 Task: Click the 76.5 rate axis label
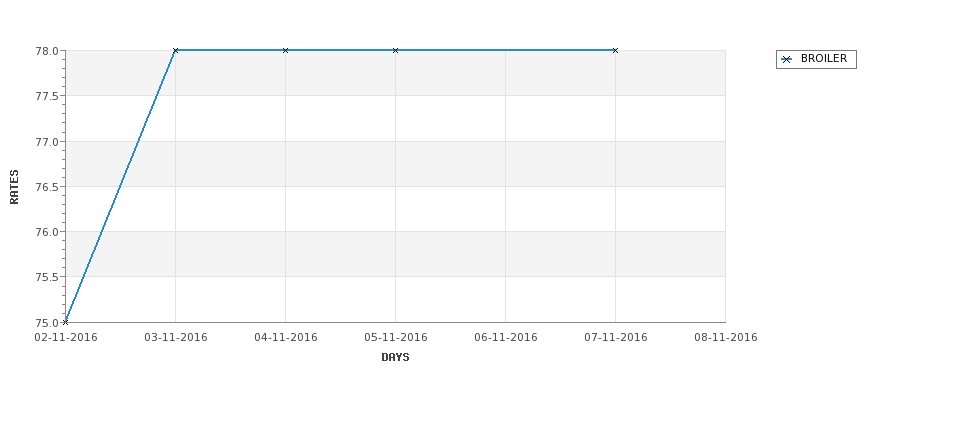[47, 187]
